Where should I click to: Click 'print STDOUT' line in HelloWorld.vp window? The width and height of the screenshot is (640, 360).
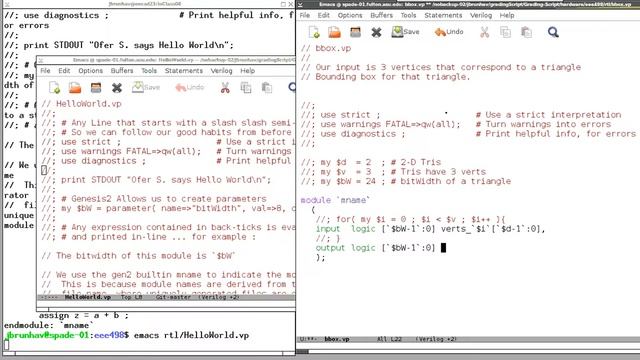coord(156,180)
